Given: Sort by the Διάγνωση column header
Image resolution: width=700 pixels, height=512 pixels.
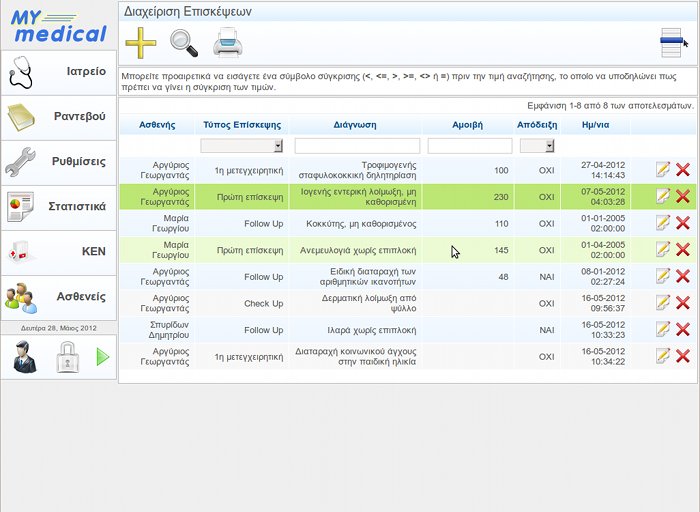Looking at the screenshot, I should 355,125.
